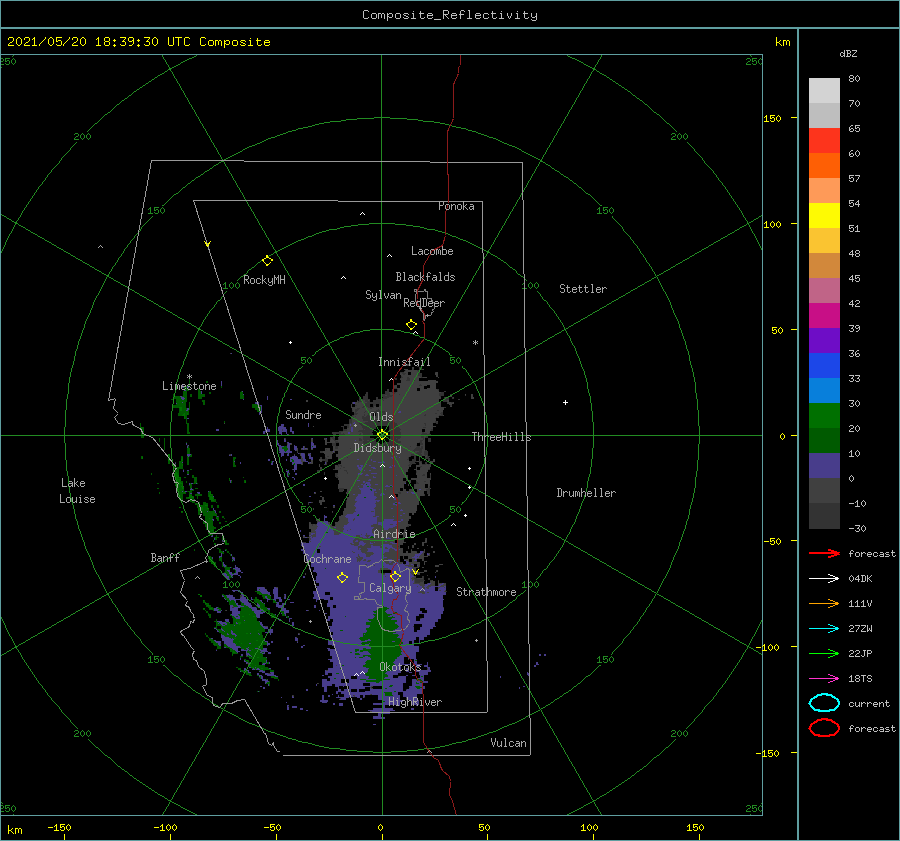The width and height of the screenshot is (900, 841).
Task: Pick the cyan 27ZW arrow icon
Action: point(824,629)
